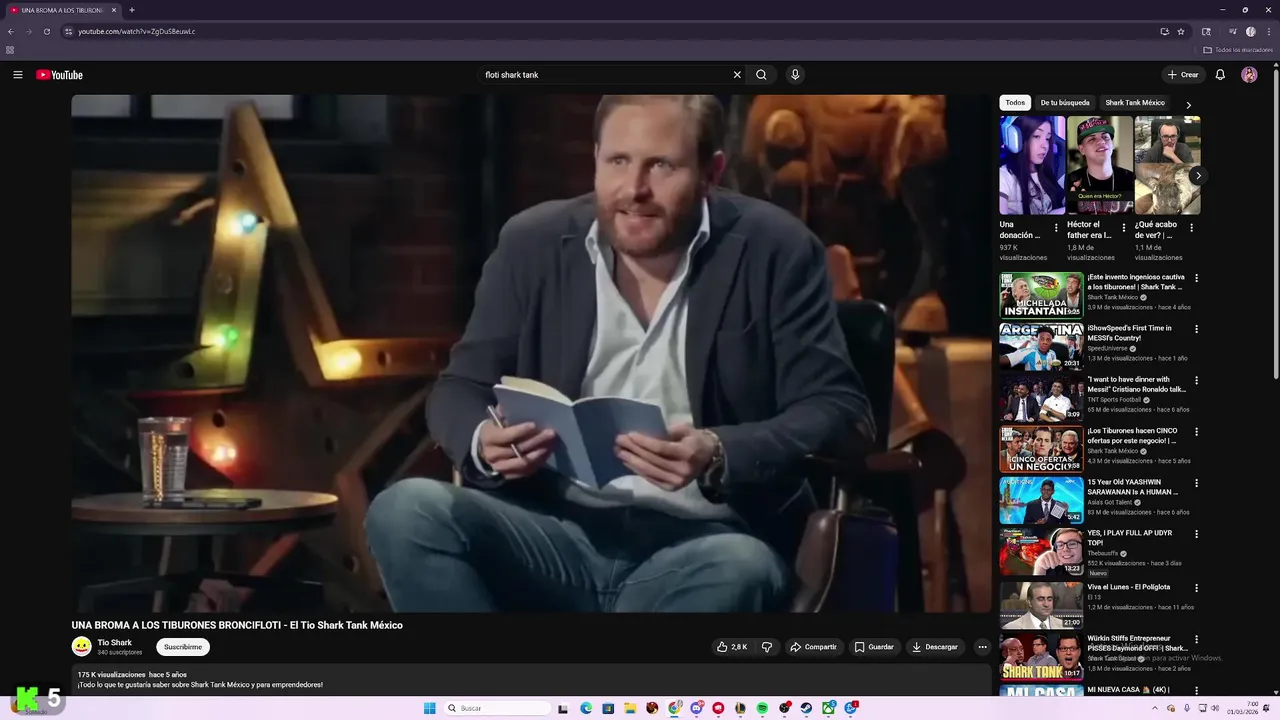
Task: Bookmark this page with the star icon
Action: tap(1181, 31)
